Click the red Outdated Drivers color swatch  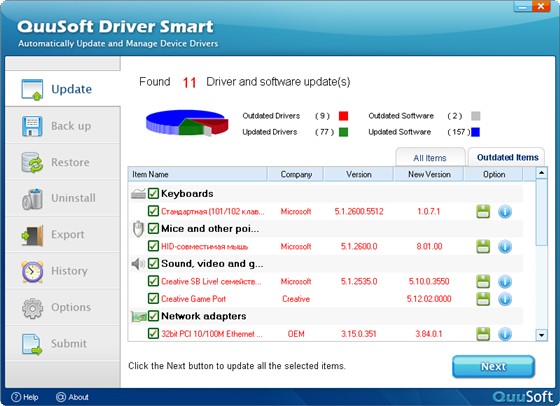point(343,116)
